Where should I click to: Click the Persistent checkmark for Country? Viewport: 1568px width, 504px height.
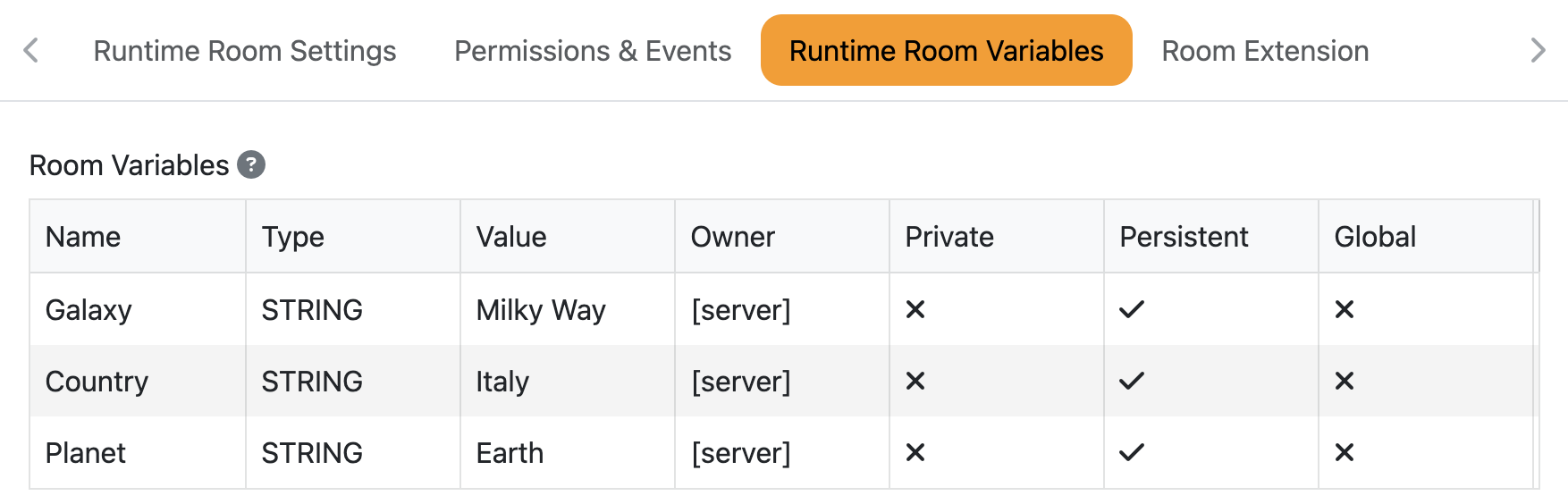click(x=1132, y=381)
